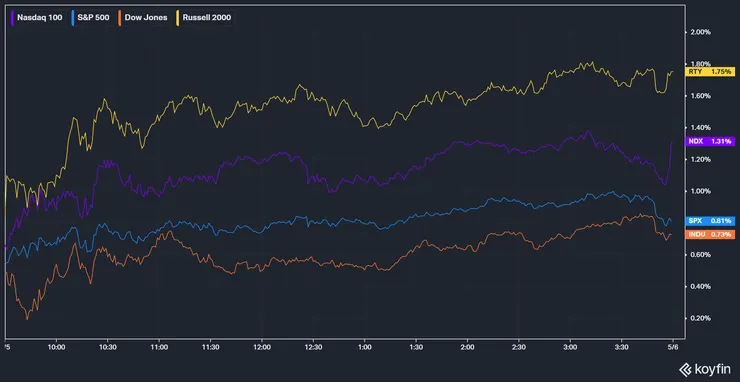Click the 3:00 time axis label
The width and height of the screenshot is (740, 382).
pyautogui.click(x=571, y=347)
